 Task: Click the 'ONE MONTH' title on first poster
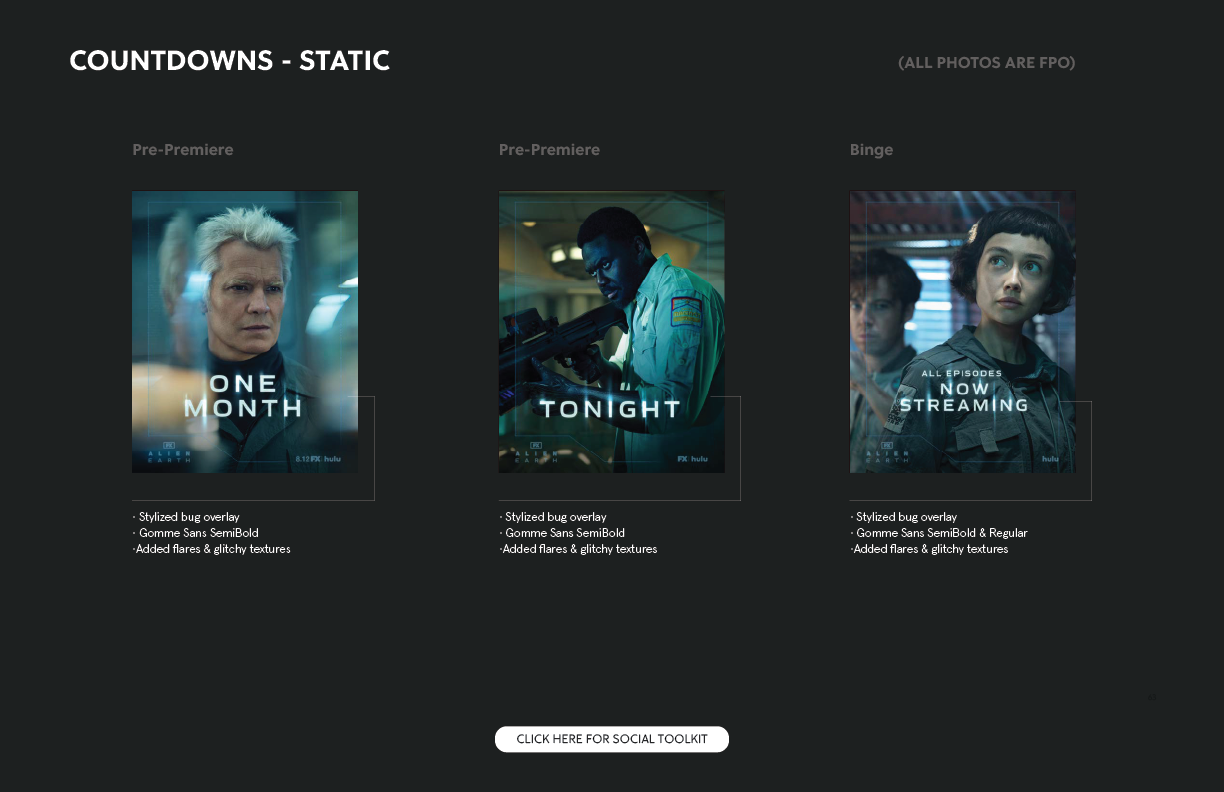[x=243, y=396]
